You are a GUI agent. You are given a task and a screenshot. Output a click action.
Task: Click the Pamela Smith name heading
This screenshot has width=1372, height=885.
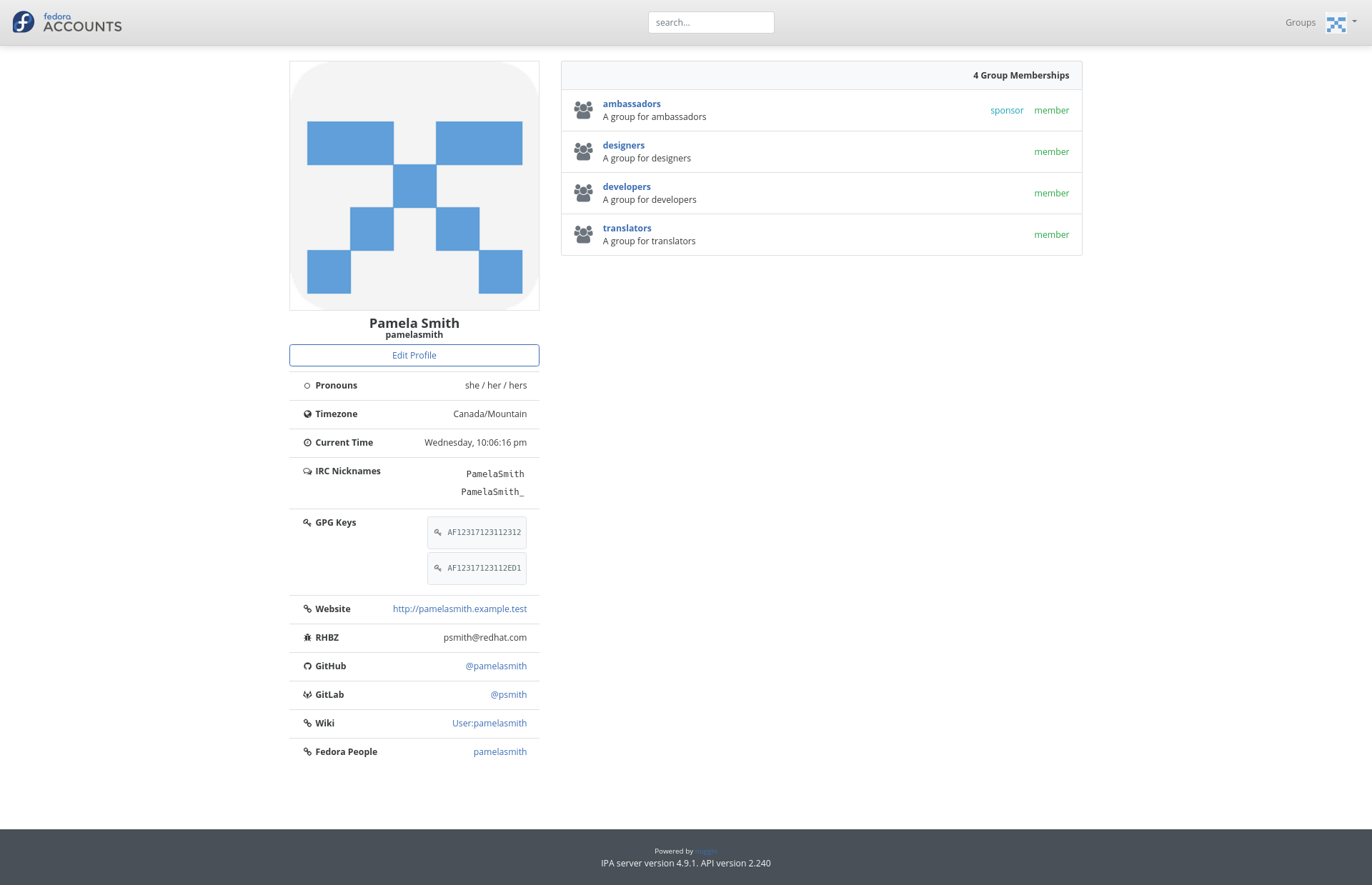click(414, 323)
